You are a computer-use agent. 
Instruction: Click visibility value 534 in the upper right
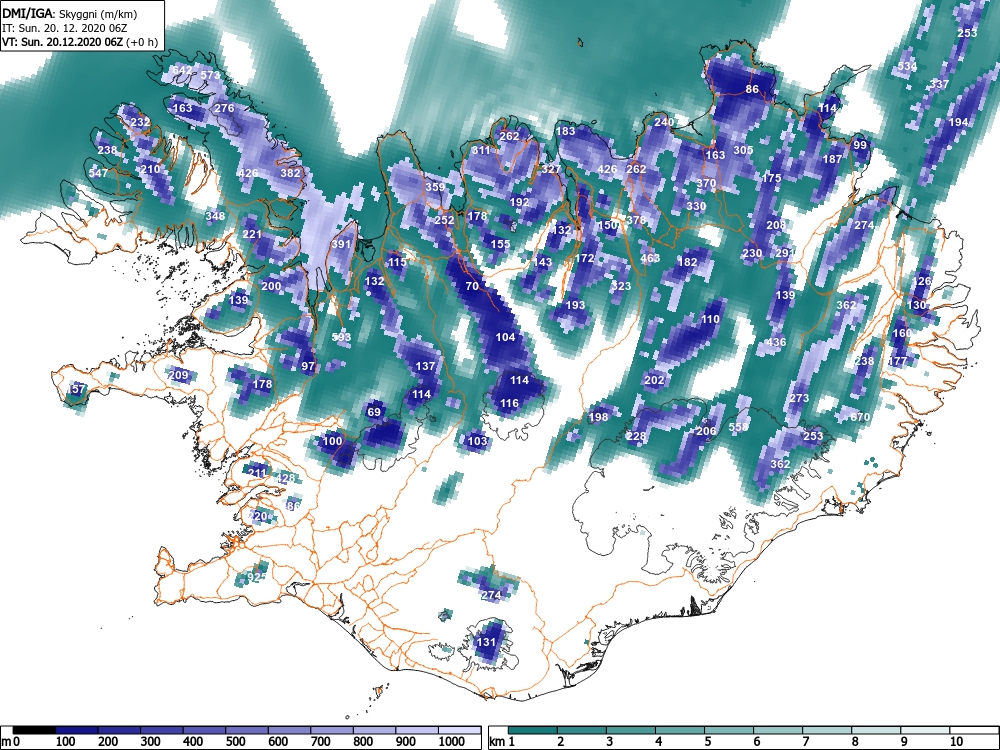coord(907,66)
